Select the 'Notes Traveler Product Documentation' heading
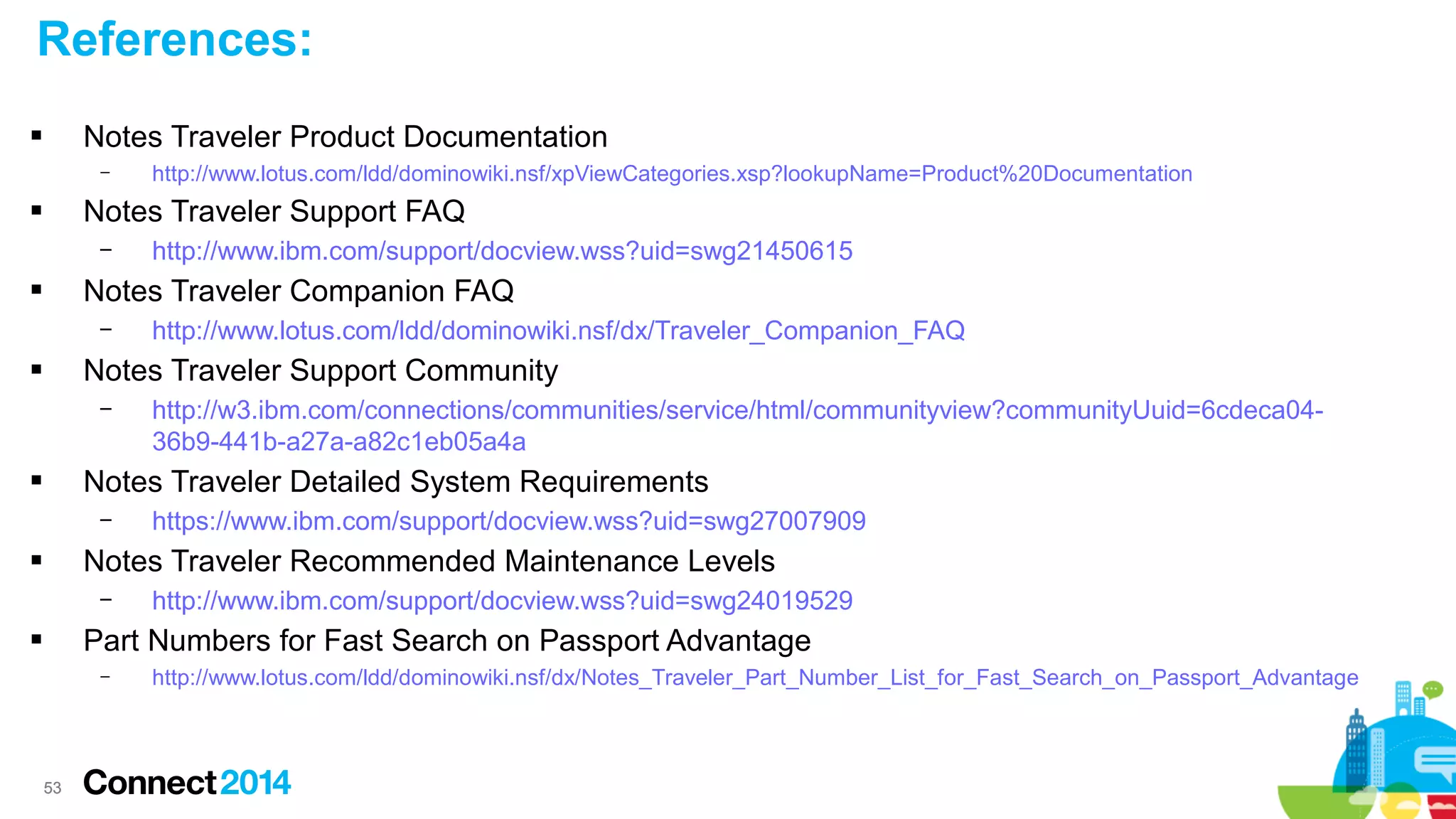The height and width of the screenshot is (819, 1456). (x=346, y=136)
